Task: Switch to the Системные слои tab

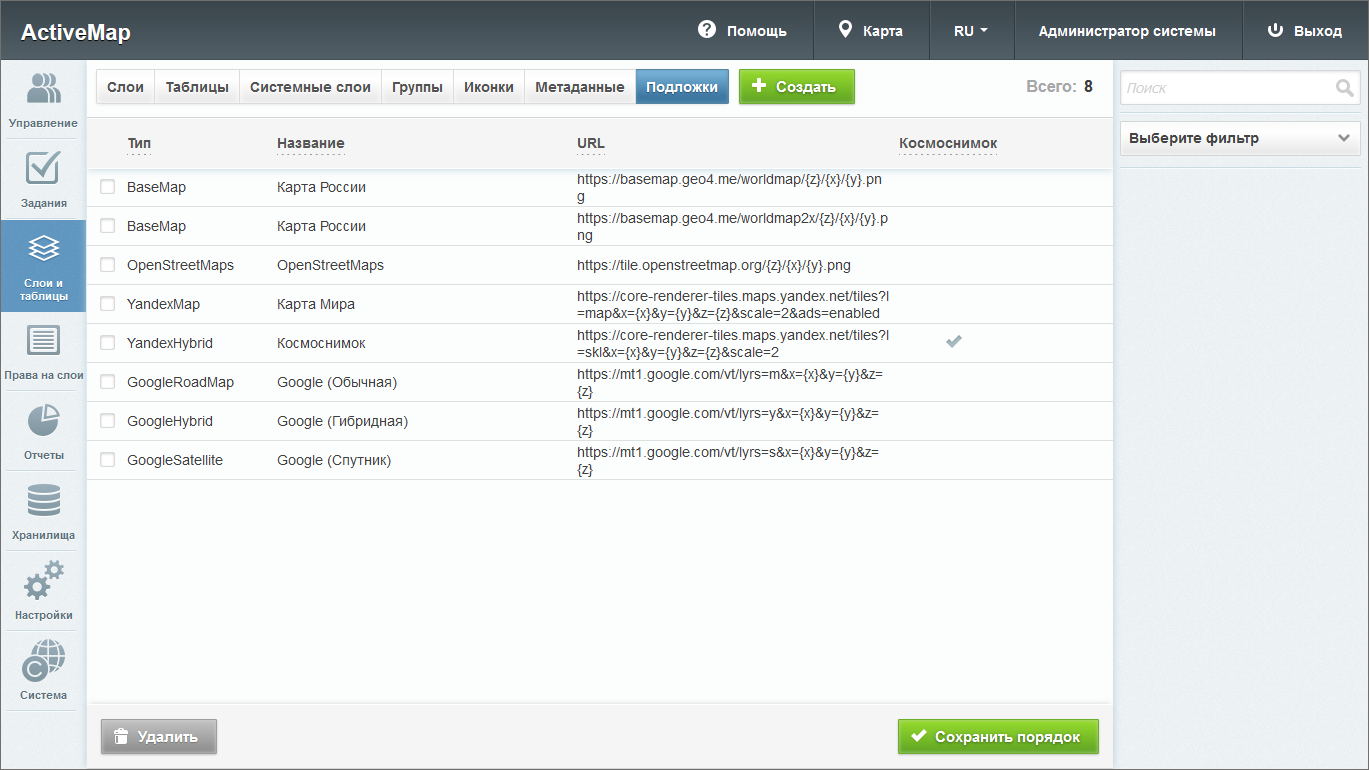Action: (x=310, y=87)
